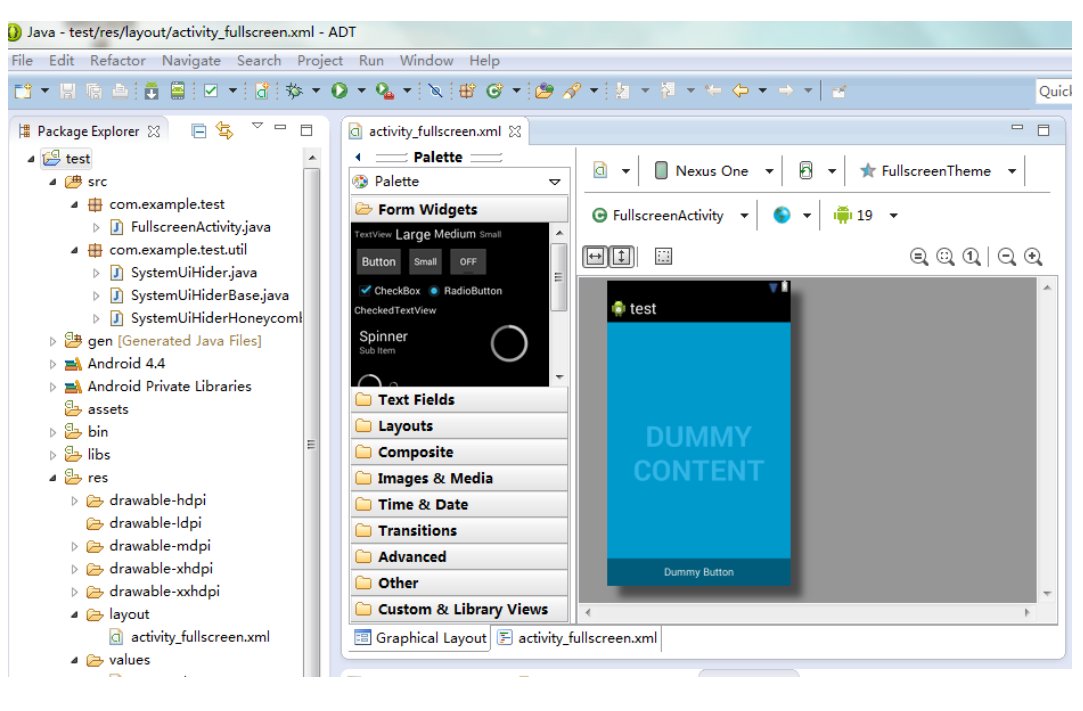The width and height of the screenshot is (1083, 711).
Task: Click Link with Editor arrows icon
Action: (224, 130)
